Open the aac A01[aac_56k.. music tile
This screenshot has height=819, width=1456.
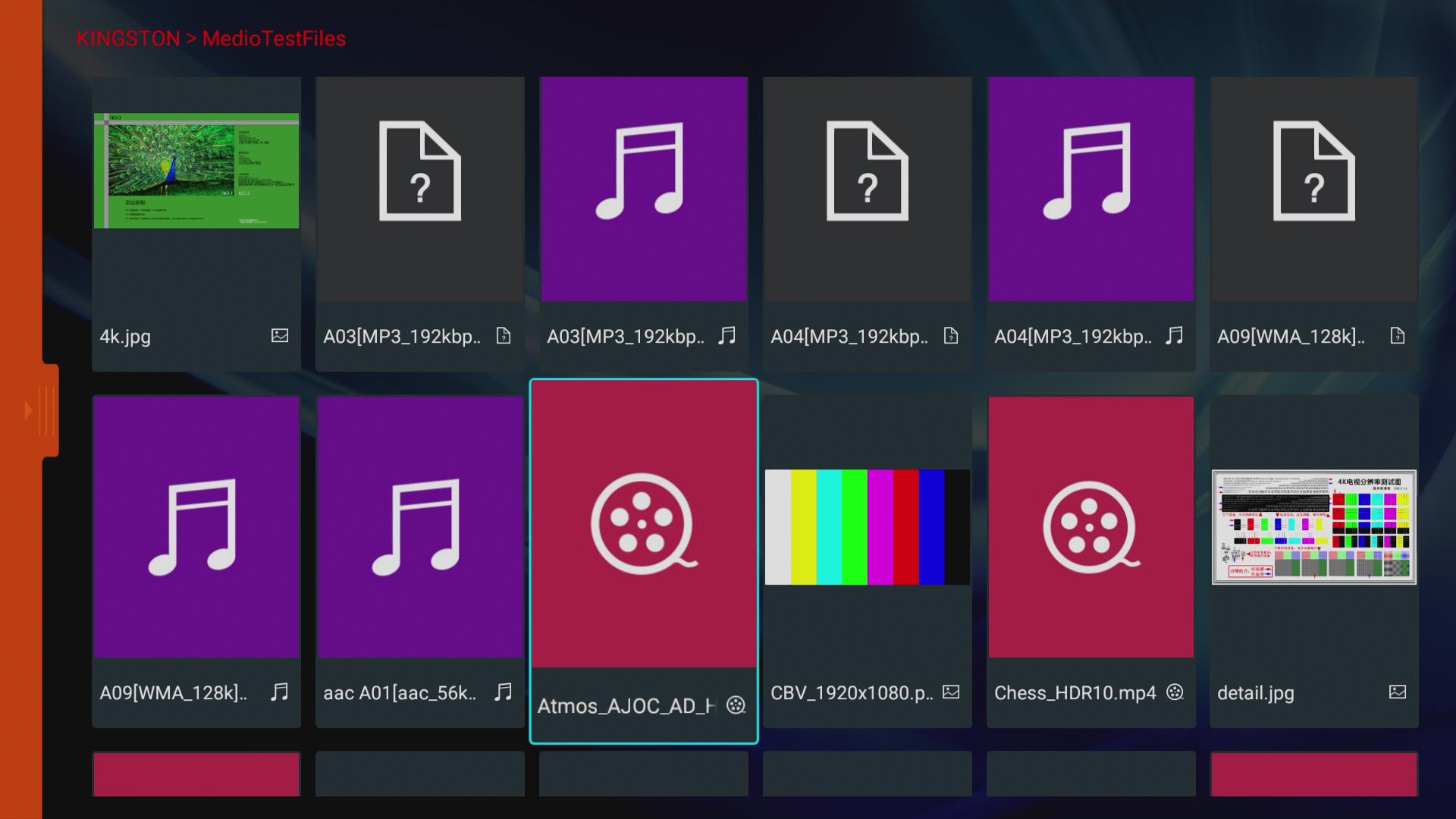point(420,527)
